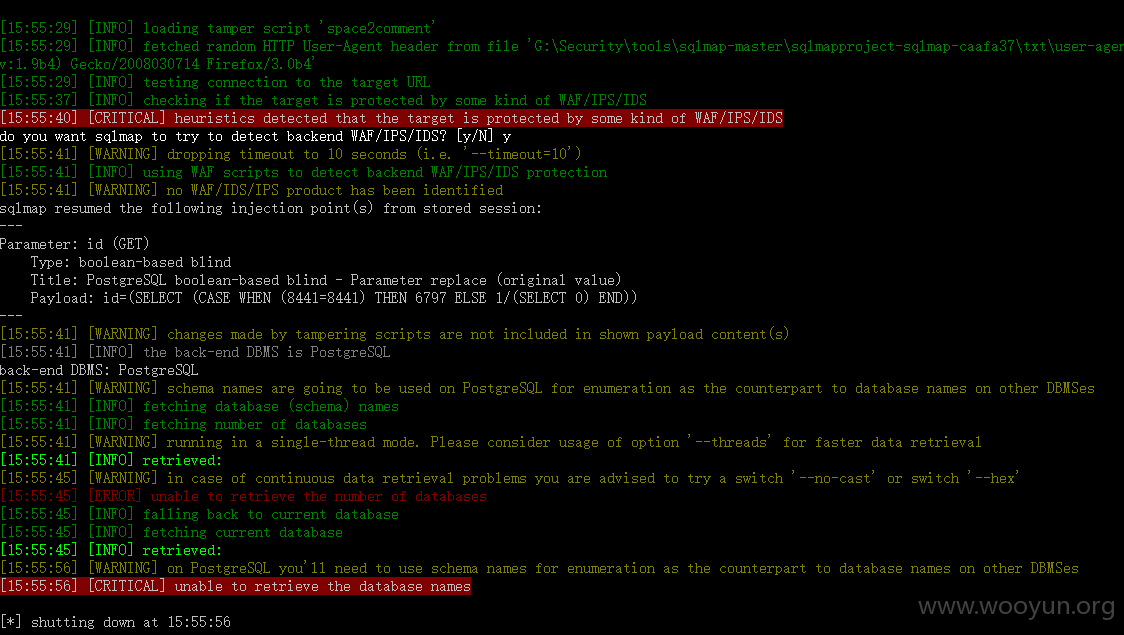Click "checking if the target is protected" line
The width and height of the screenshot is (1124, 635).
323,100
